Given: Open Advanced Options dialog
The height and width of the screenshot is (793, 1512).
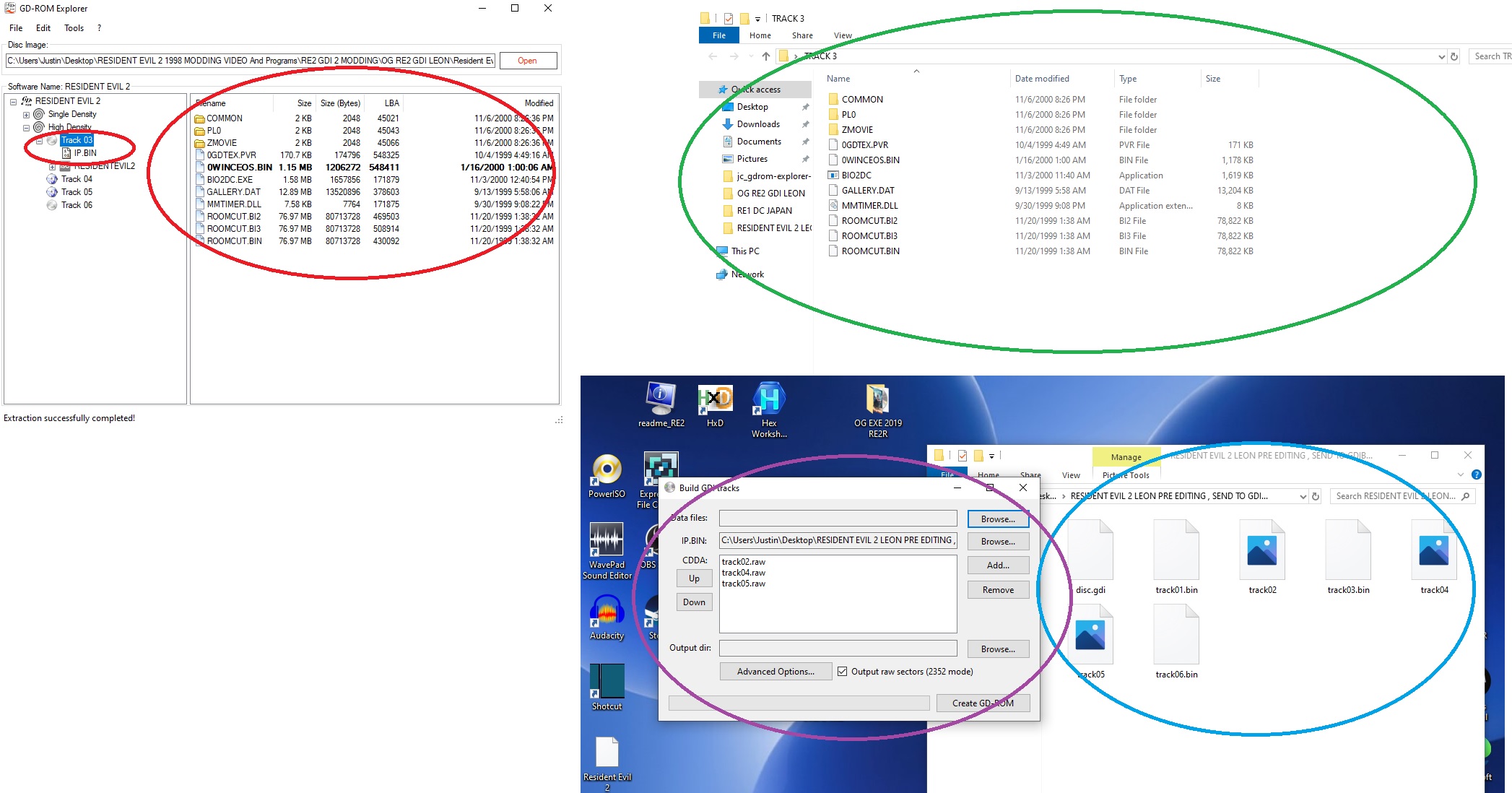Looking at the screenshot, I should coord(775,672).
